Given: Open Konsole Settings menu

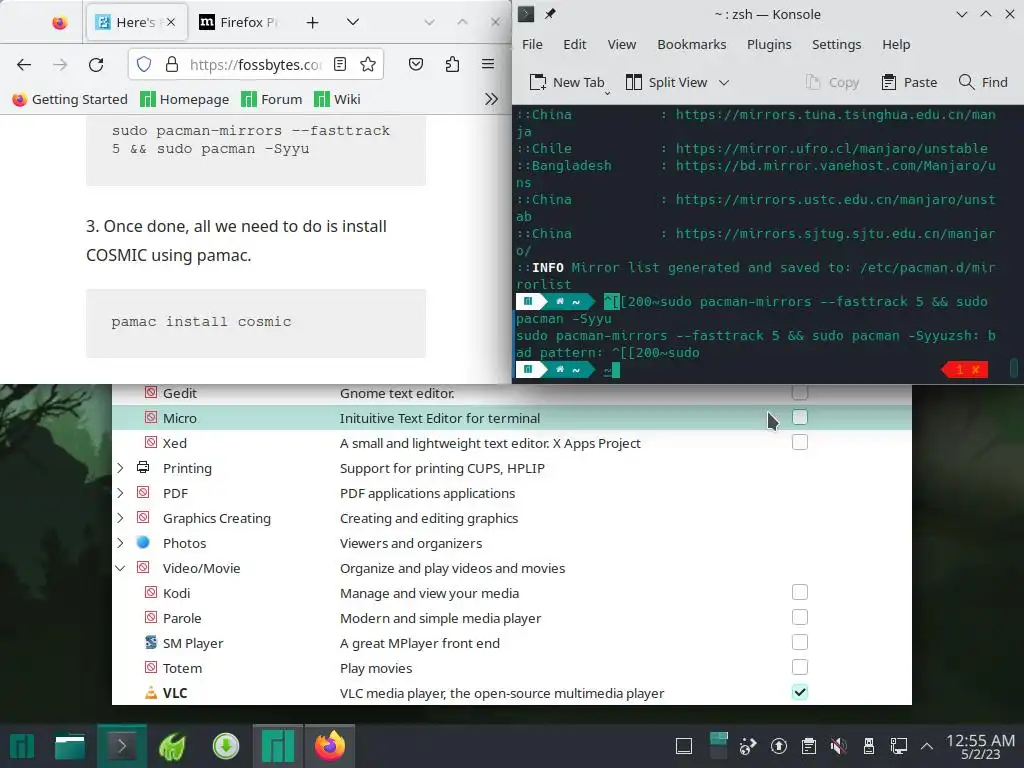Looking at the screenshot, I should 836,44.
